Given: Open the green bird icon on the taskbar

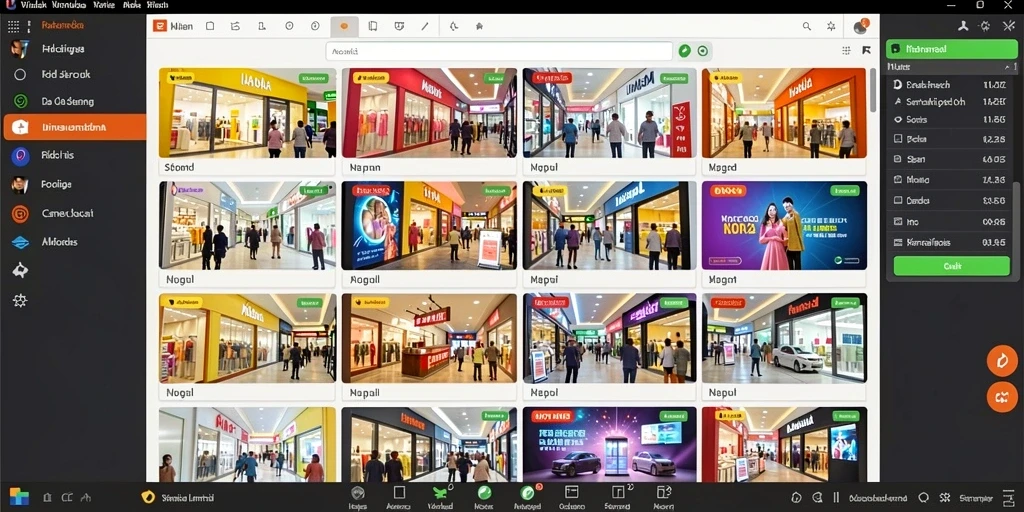Looking at the screenshot, I should (x=439, y=493).
